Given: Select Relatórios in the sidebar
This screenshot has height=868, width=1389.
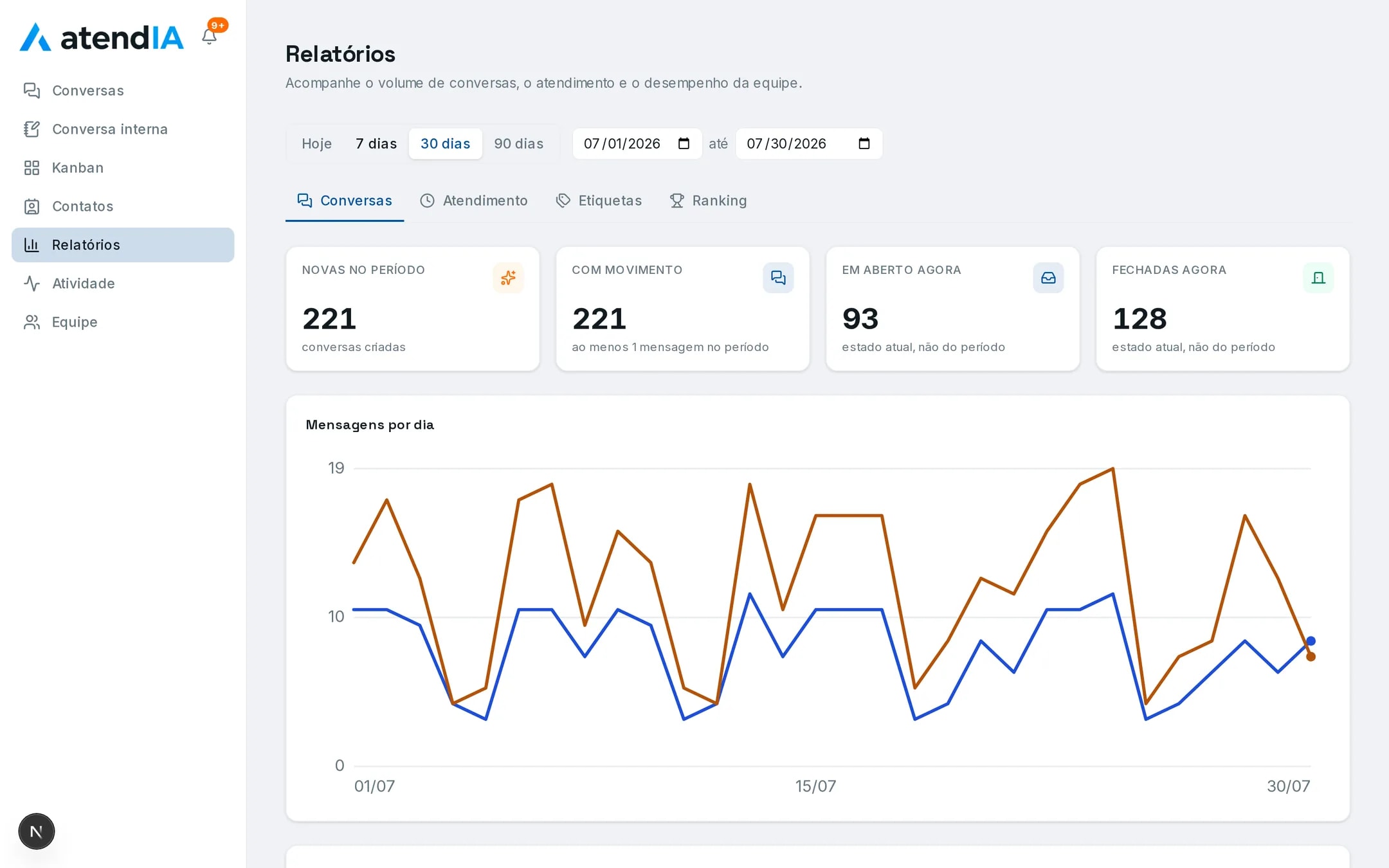Looking at the screenshot, I should [123, 245].
